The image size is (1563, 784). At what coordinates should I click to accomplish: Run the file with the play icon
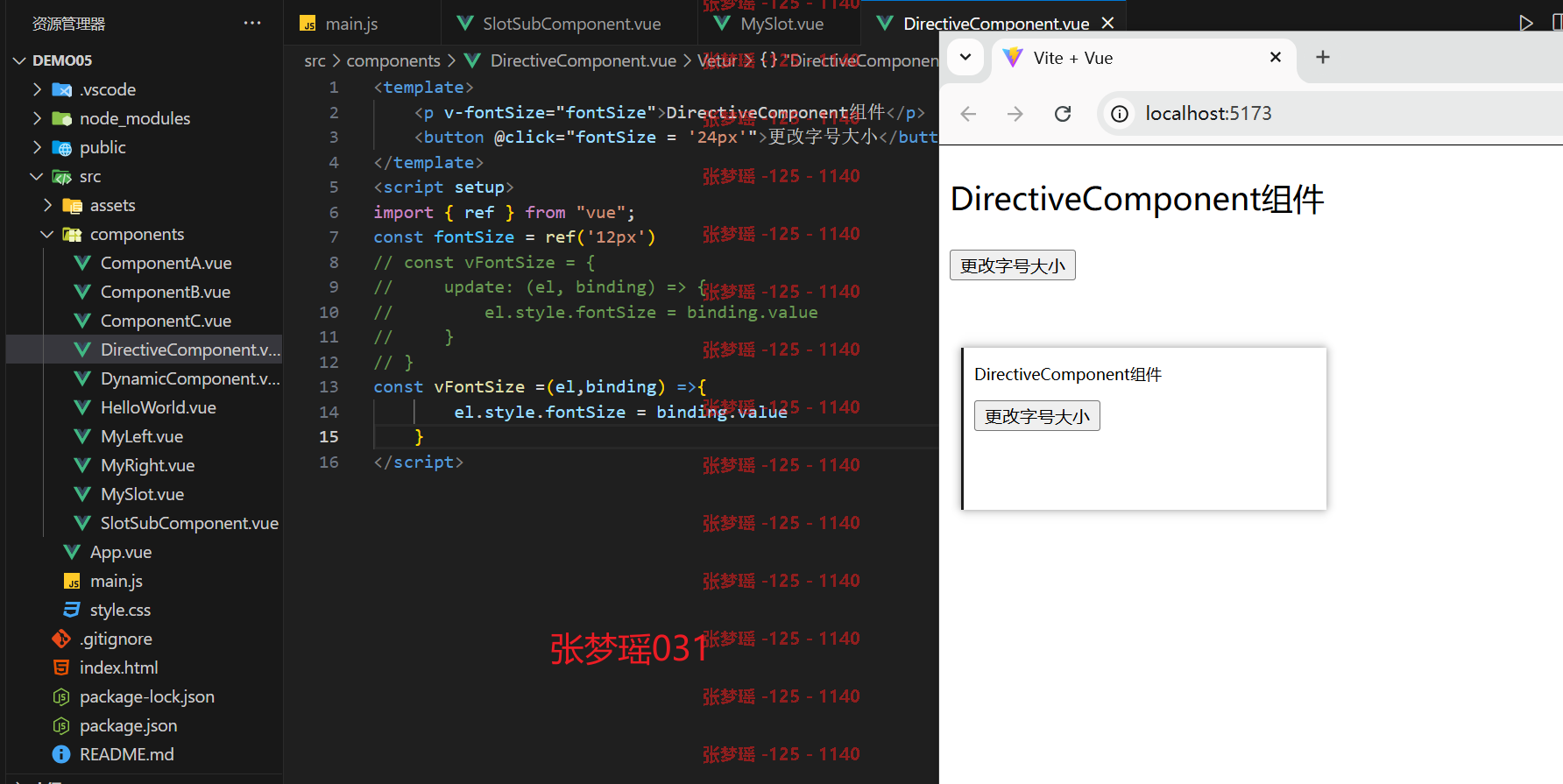pyautogui.click(x=1526, y=24)
